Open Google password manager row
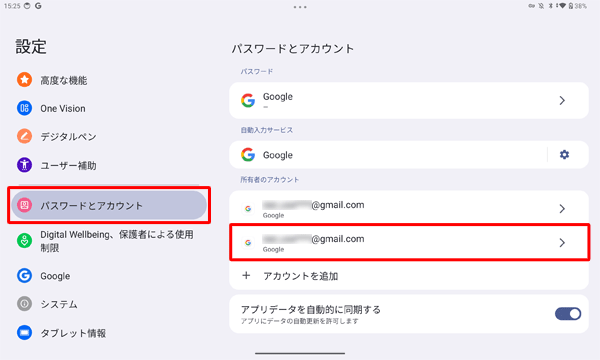 tap(409, 100)
